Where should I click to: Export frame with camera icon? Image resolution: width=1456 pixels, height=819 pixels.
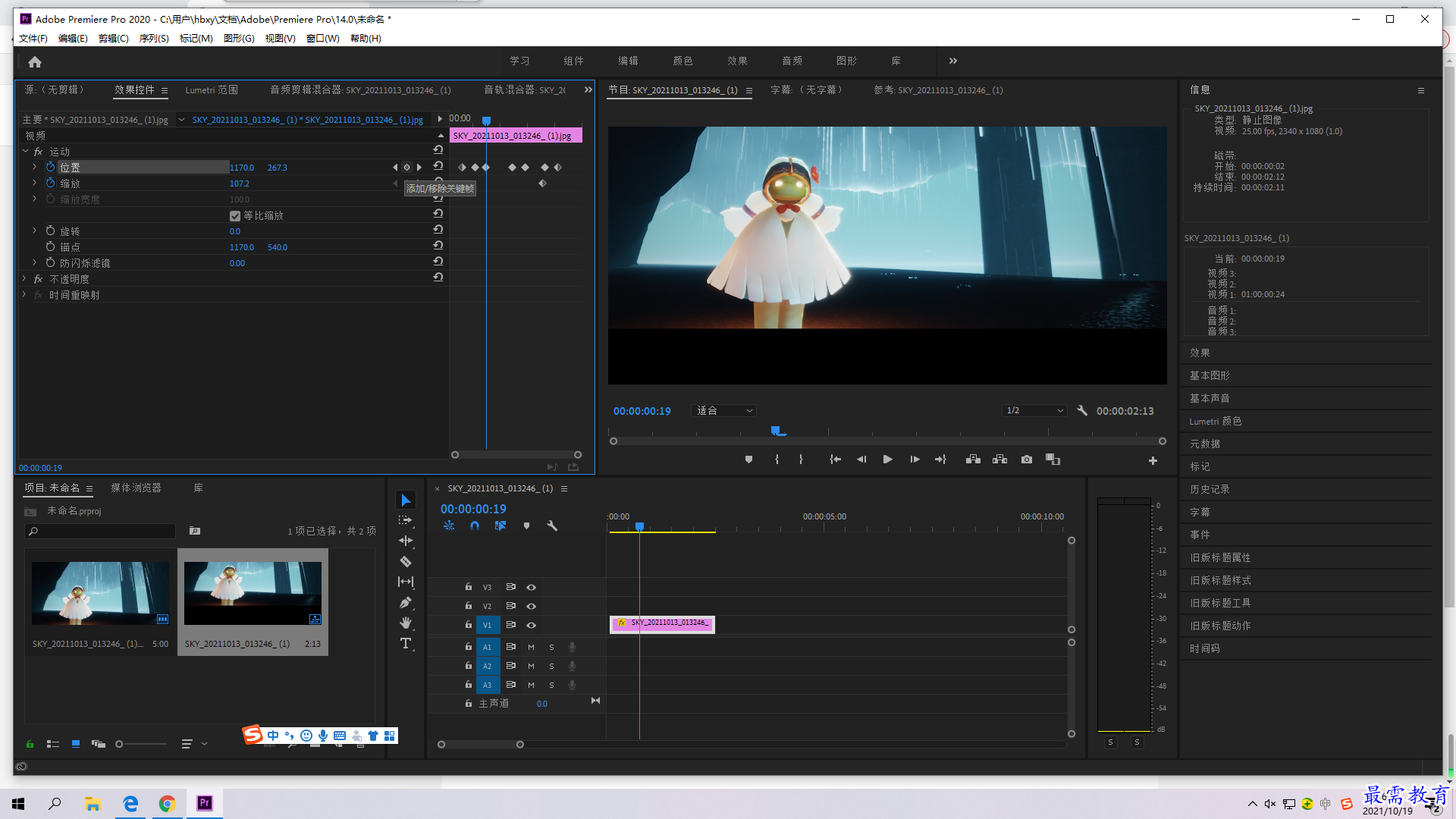click(x=1027, y=460)
